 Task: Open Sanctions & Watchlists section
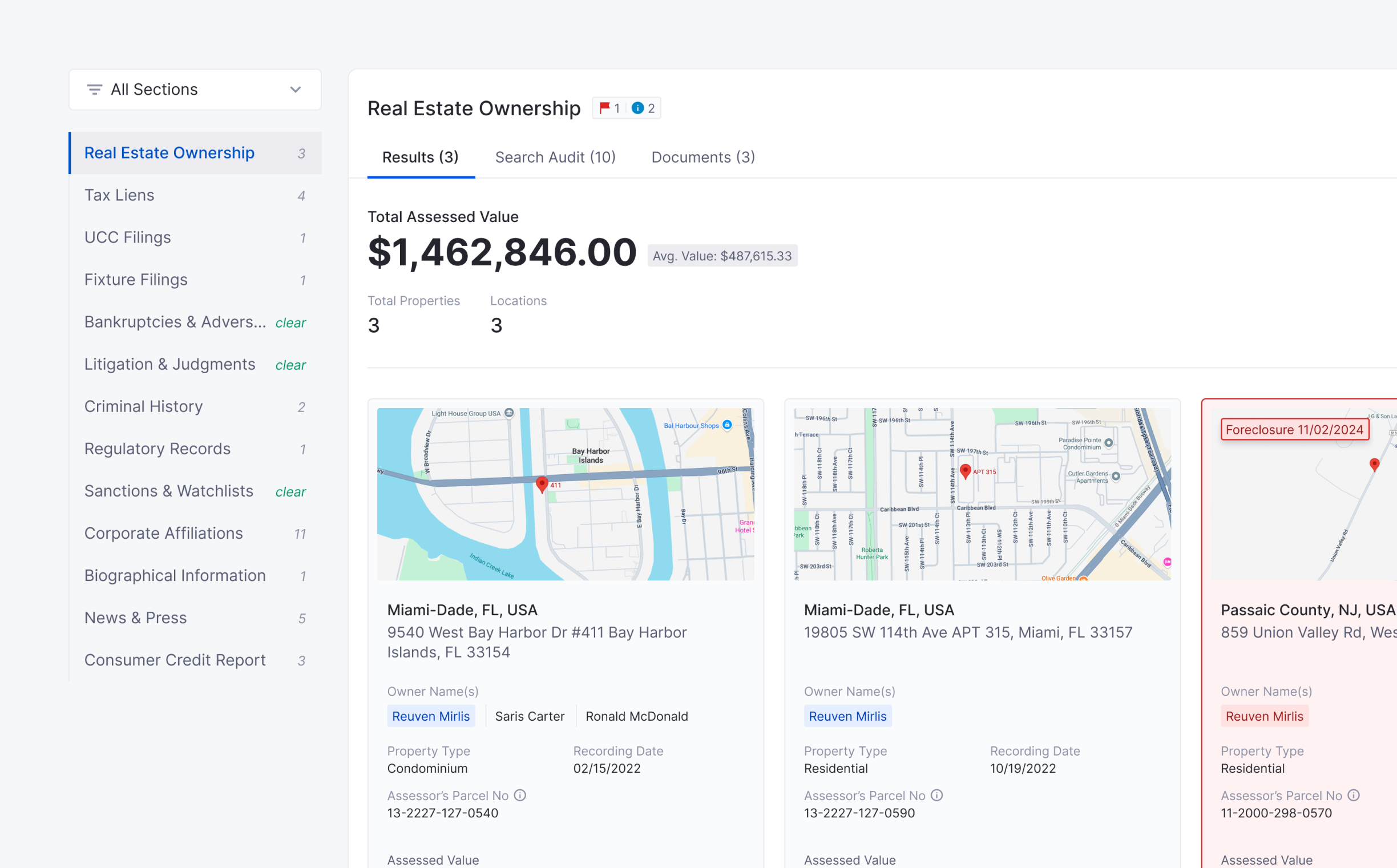[195, 491]
